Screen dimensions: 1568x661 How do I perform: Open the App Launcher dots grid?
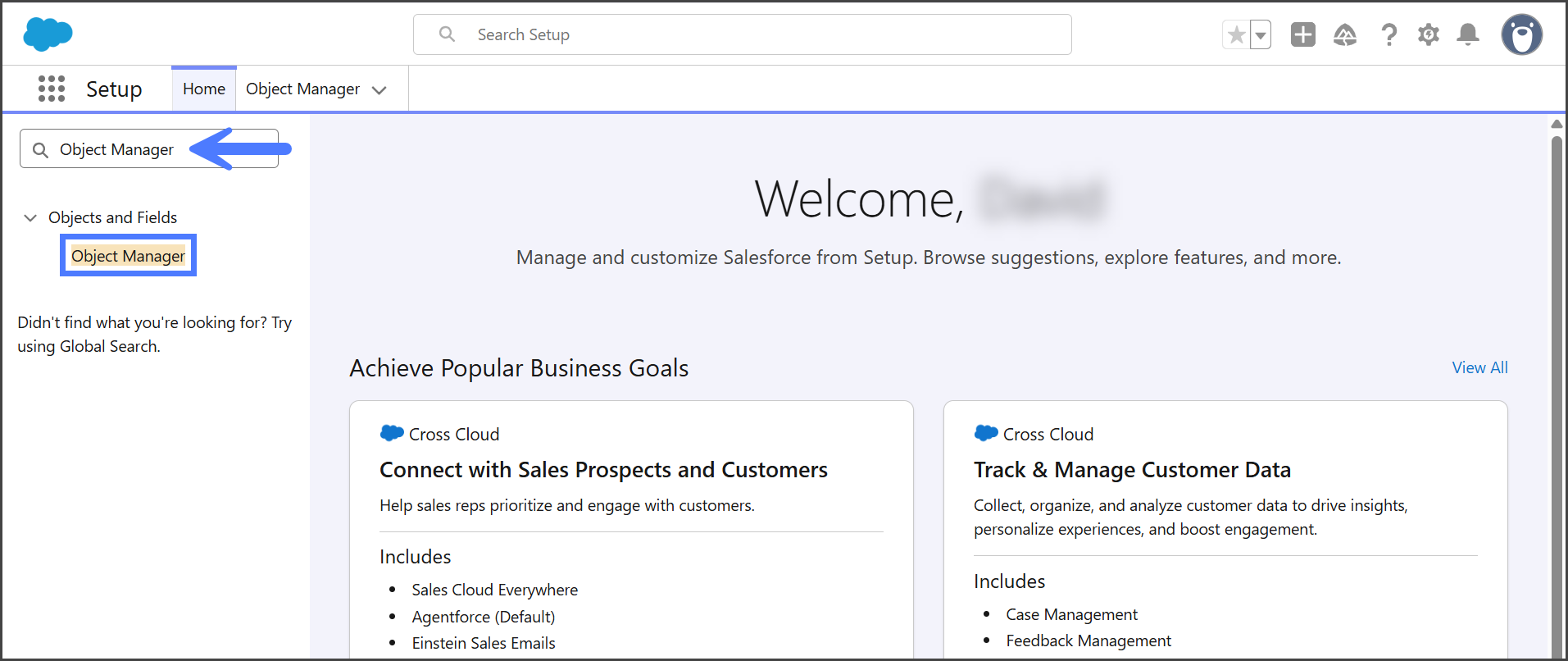click(x=51, y=89)
